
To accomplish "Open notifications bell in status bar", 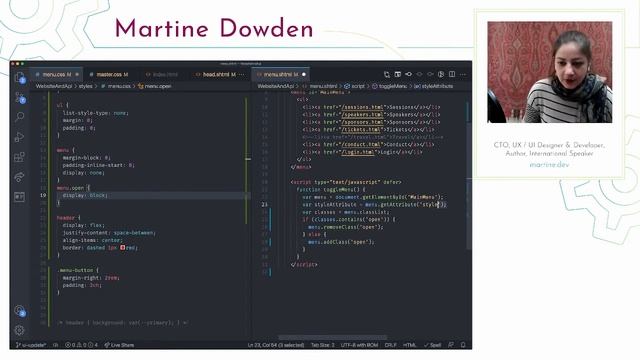I will click(x=463, y=345).
